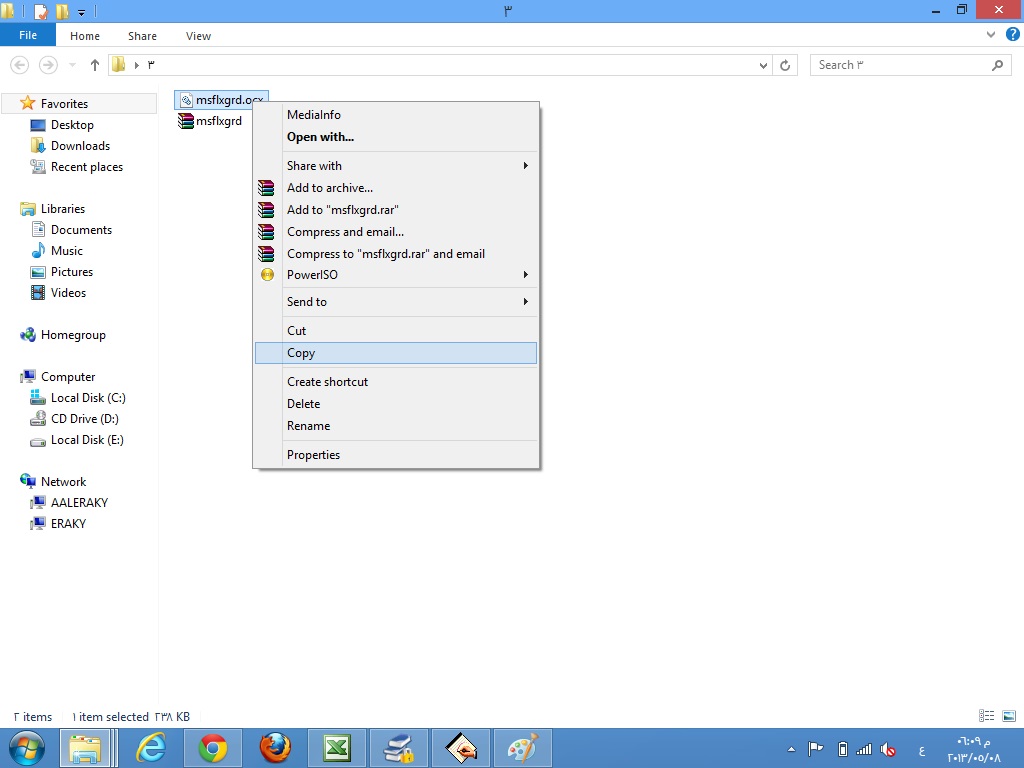1024x768 pixels.
Task: Open the quick access toolbar customize dropdown
Action: tap(82, 12)
